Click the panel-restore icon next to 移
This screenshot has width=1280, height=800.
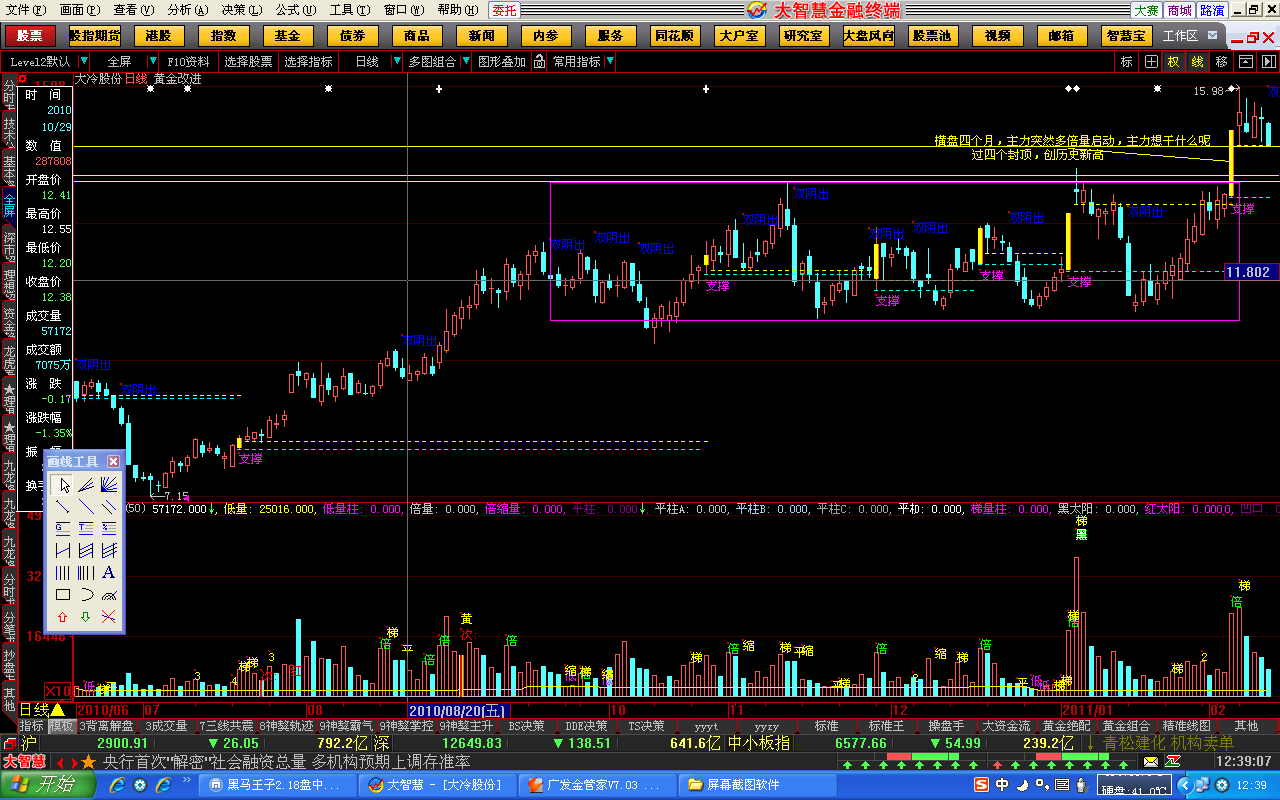pos(1246,61)
